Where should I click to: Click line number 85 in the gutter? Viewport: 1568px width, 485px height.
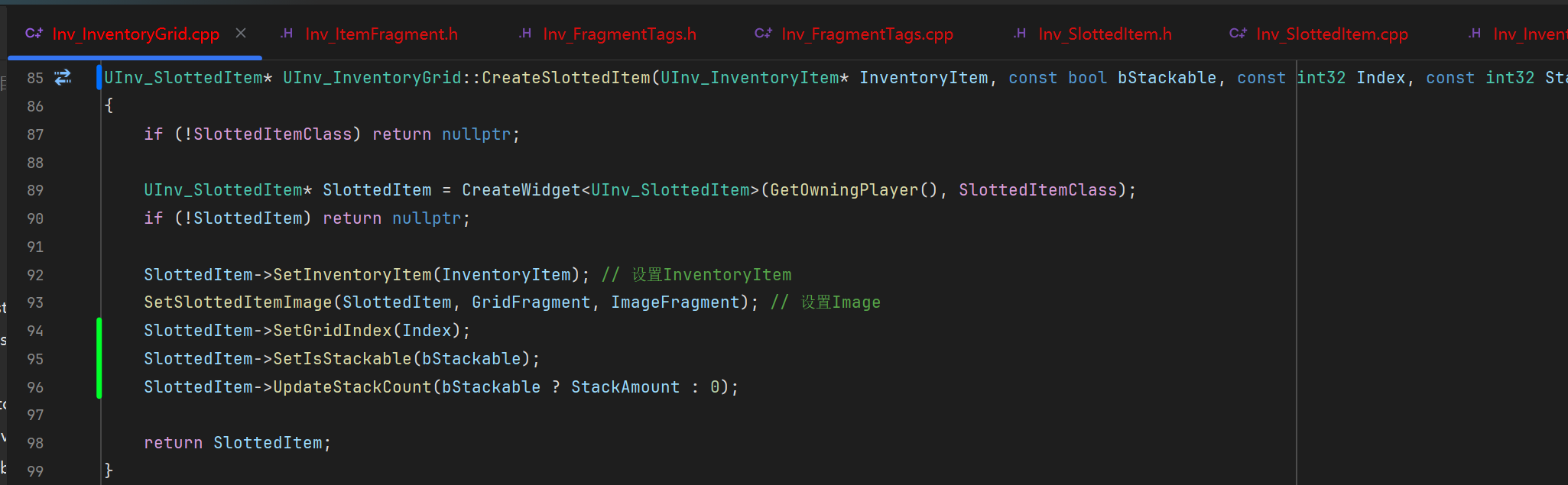click(35, 78)
